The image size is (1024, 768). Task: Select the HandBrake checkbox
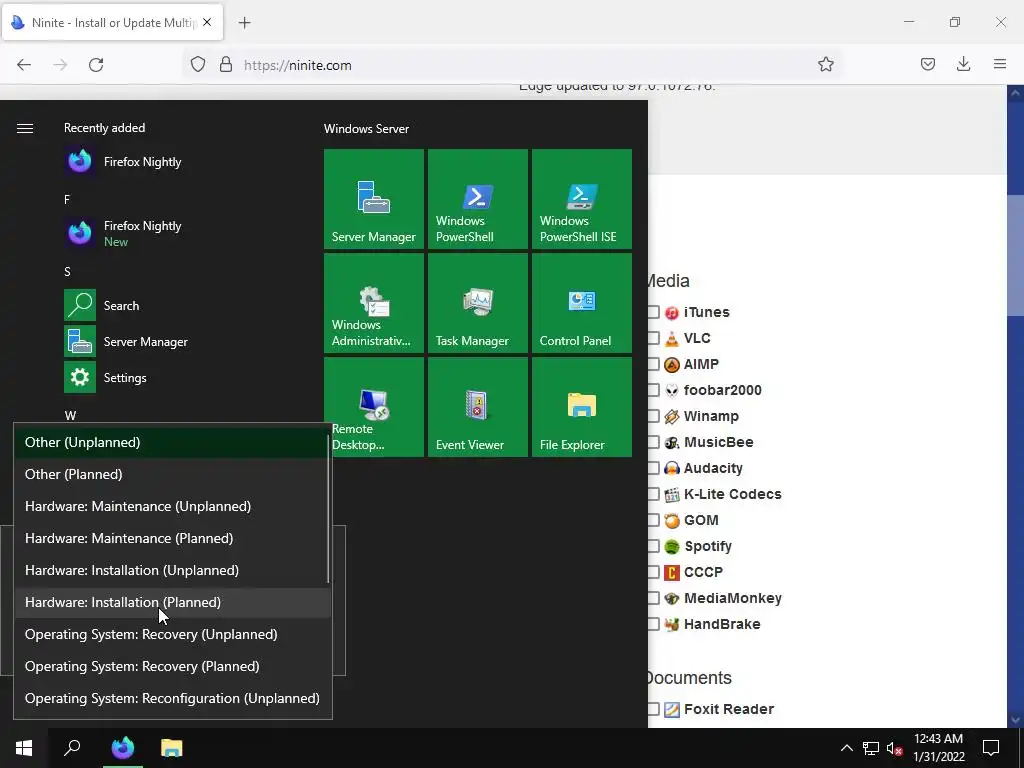652,624
